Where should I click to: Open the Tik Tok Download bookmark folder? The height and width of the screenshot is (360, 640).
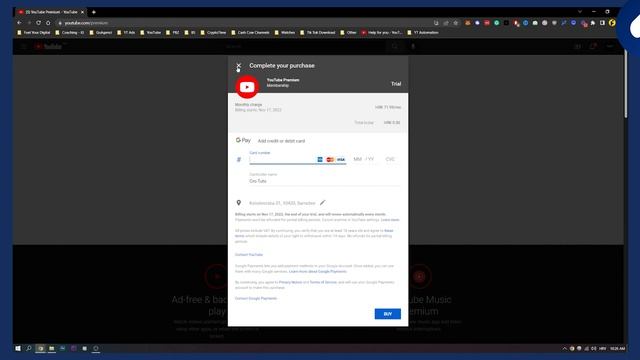(318, 32)
